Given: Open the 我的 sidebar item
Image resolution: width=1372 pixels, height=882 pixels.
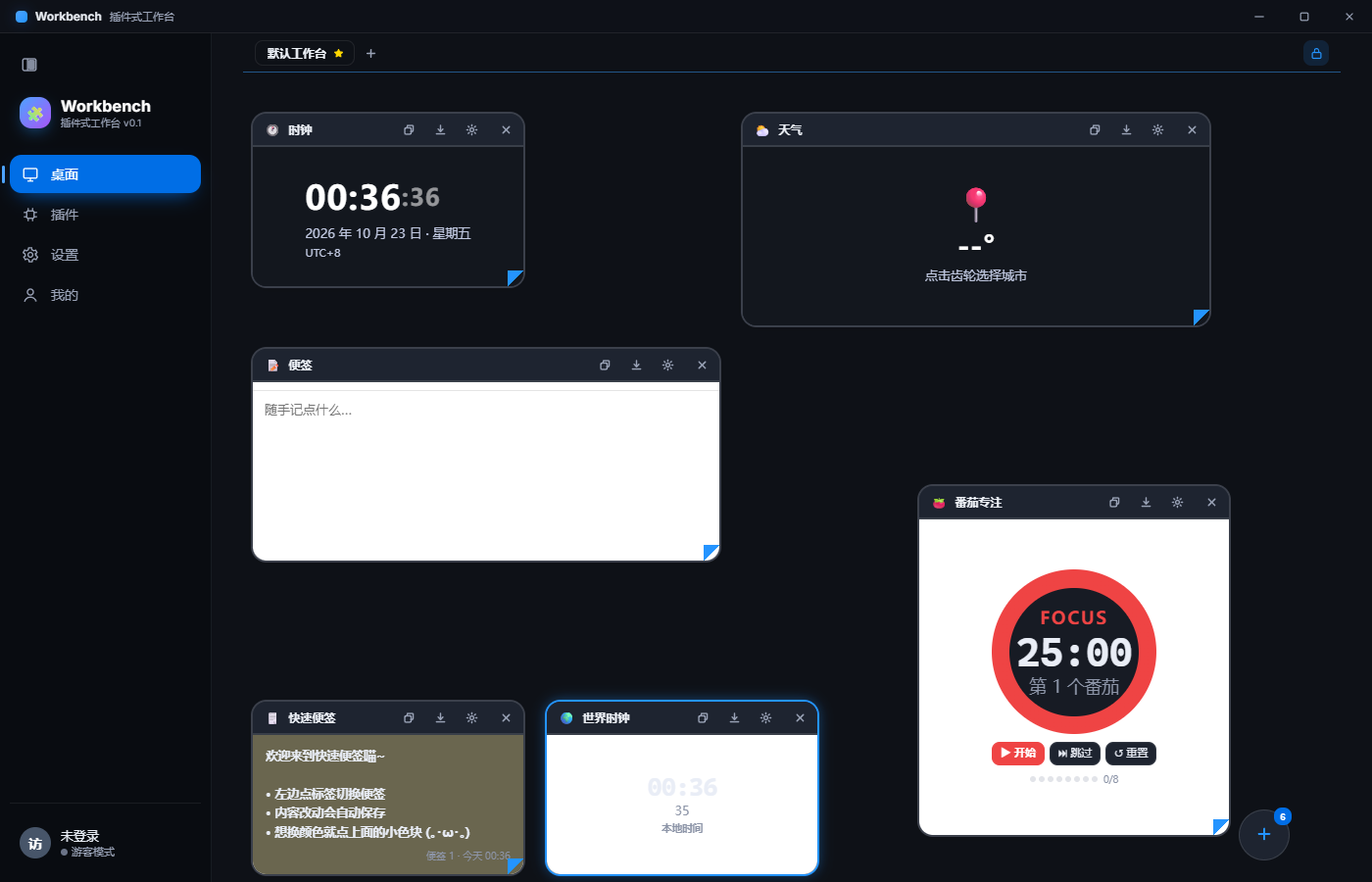Looking at the screenshot, I should pos(105,295).
